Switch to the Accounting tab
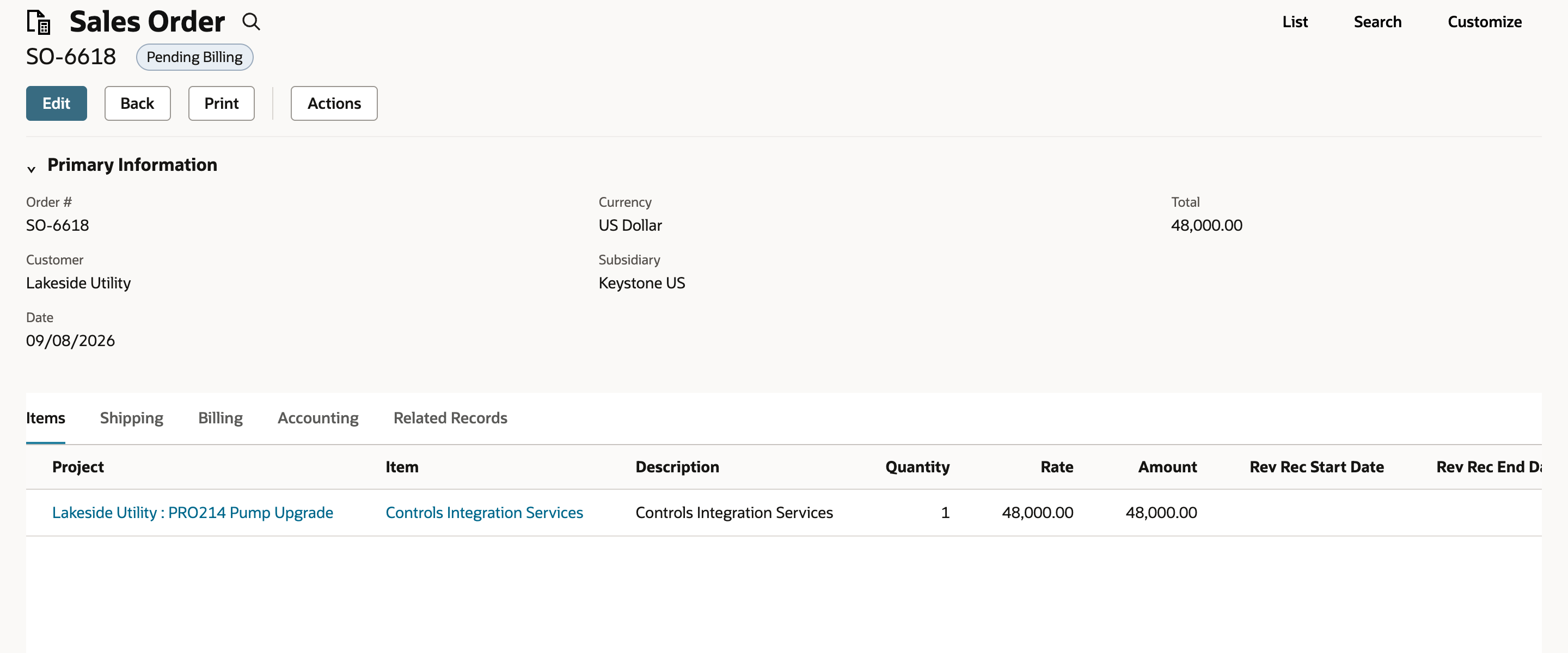This screenshot has height=653, width=1568. pos(318,418)
